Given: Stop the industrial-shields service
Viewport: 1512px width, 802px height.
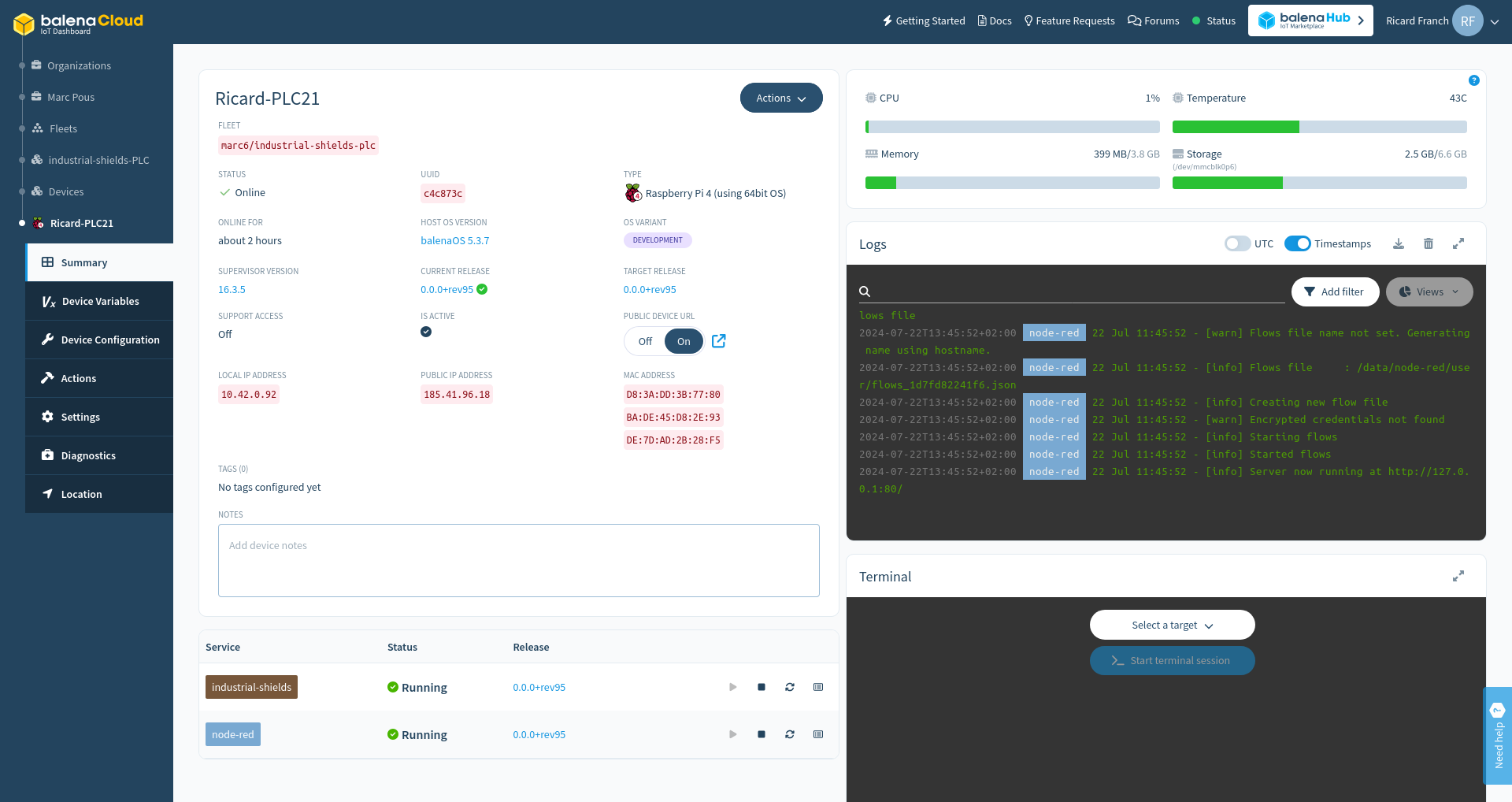Looking at the screenshot, I should click(x=762, y=687).
